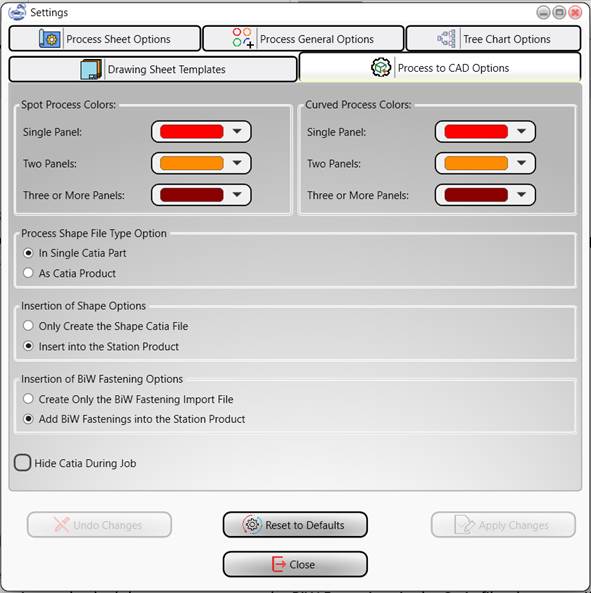591x593 pixels.
Task: Select Only Create the Shape Catia File
Action: click(x=28, y=326)
